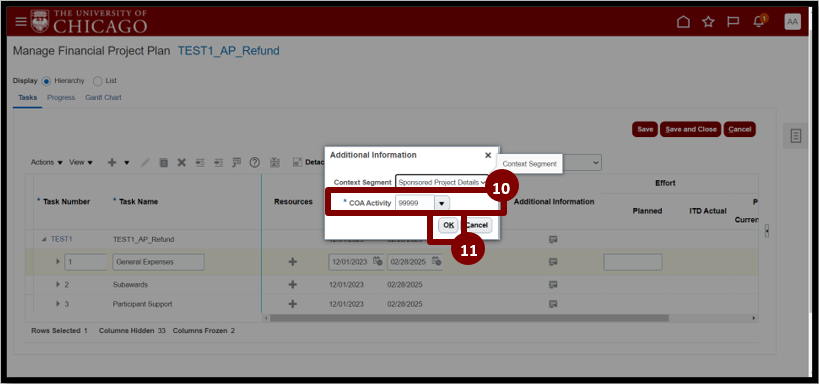819x384 pixels.
Task: Expand task 3 Participant Support
Action: pos(58,304)
